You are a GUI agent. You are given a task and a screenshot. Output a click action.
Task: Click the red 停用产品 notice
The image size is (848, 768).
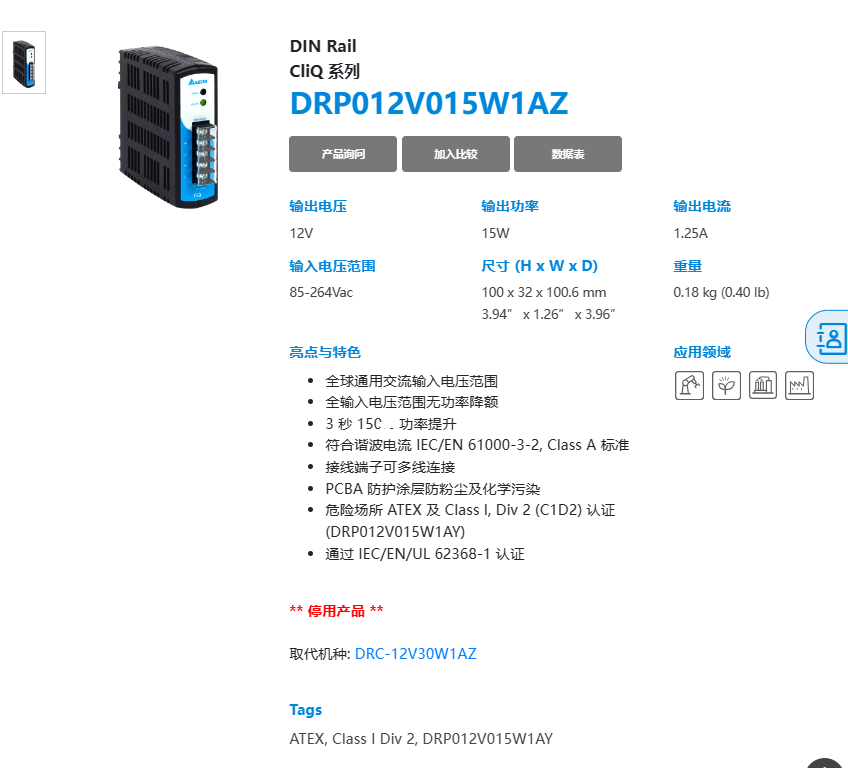click(x=336, y=611)
